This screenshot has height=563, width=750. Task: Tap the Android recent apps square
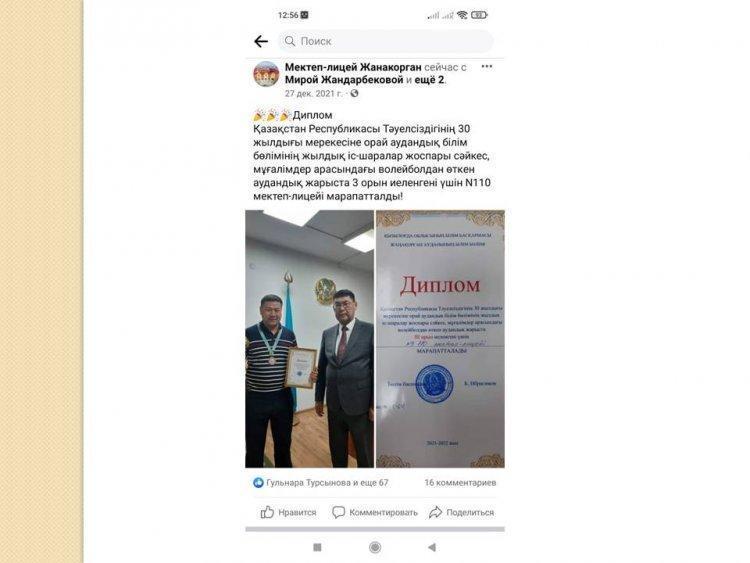pos(317,547)
